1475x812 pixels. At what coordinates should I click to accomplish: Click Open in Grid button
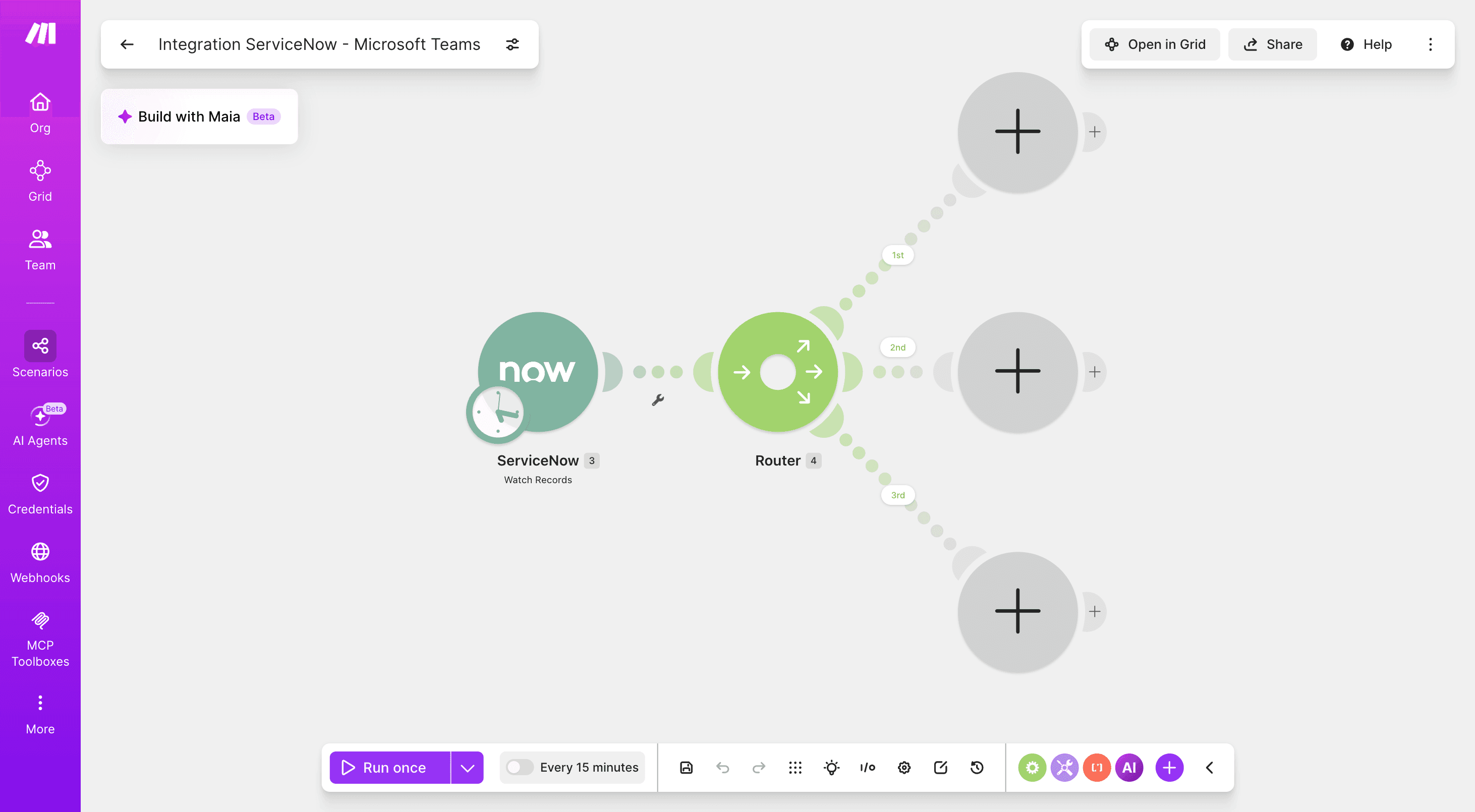(x=1154, y=44)
